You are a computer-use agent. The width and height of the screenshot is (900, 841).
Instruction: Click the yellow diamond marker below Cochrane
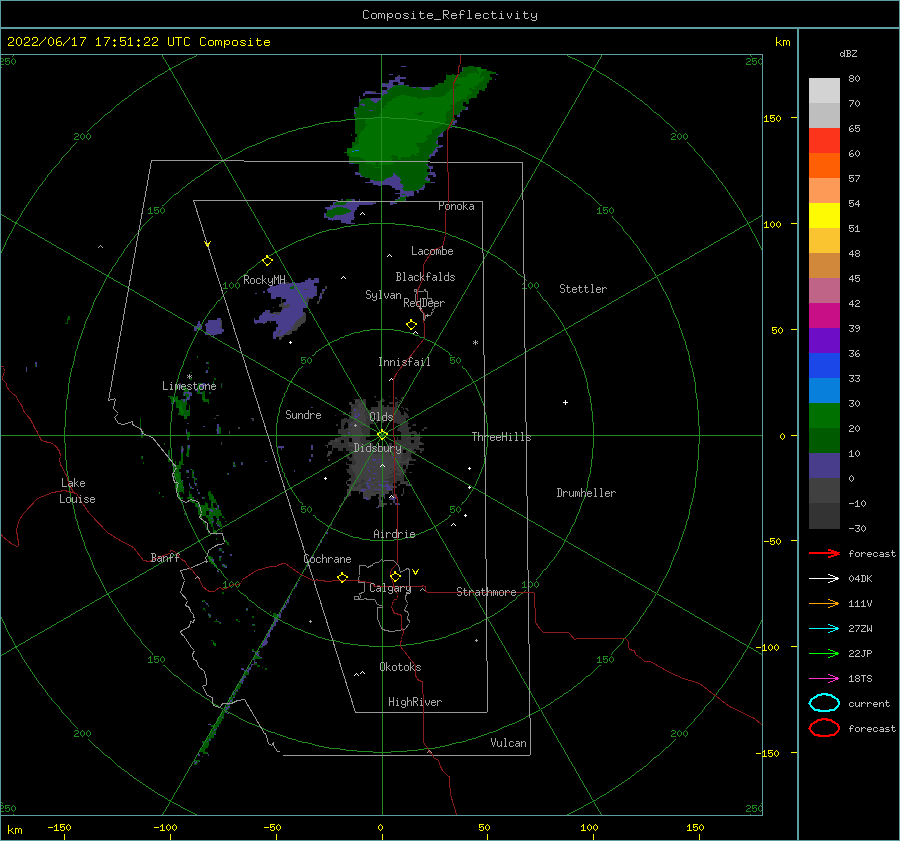click(343, 578)
